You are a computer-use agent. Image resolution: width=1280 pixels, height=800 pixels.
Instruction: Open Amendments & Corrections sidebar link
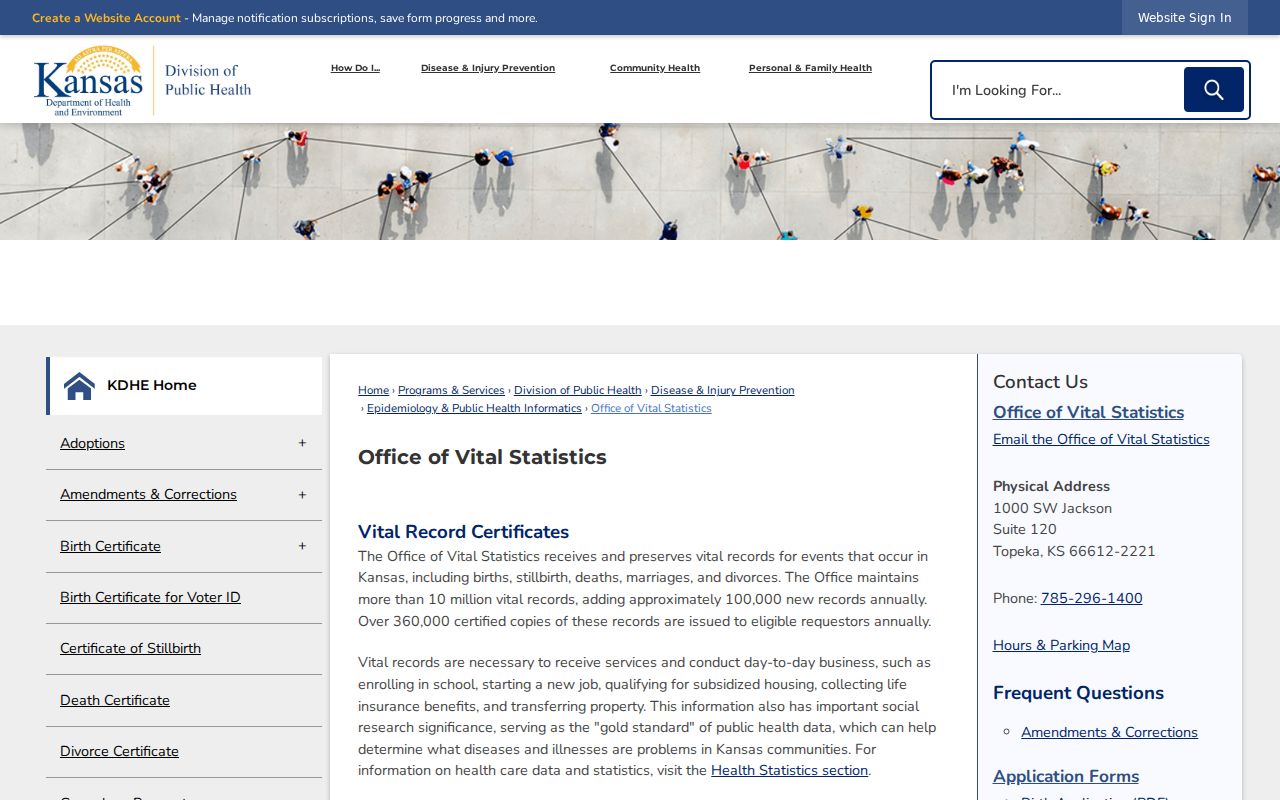(148, 494)
